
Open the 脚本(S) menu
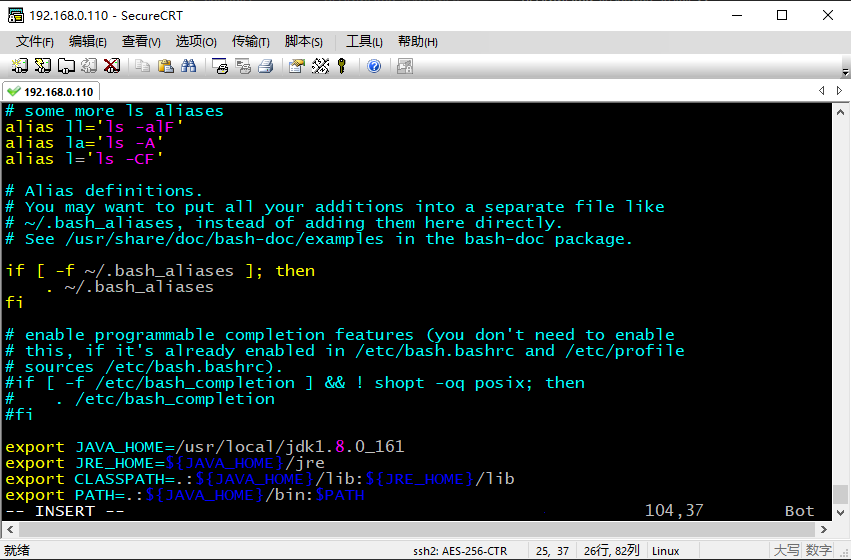(x=303, y=41)
